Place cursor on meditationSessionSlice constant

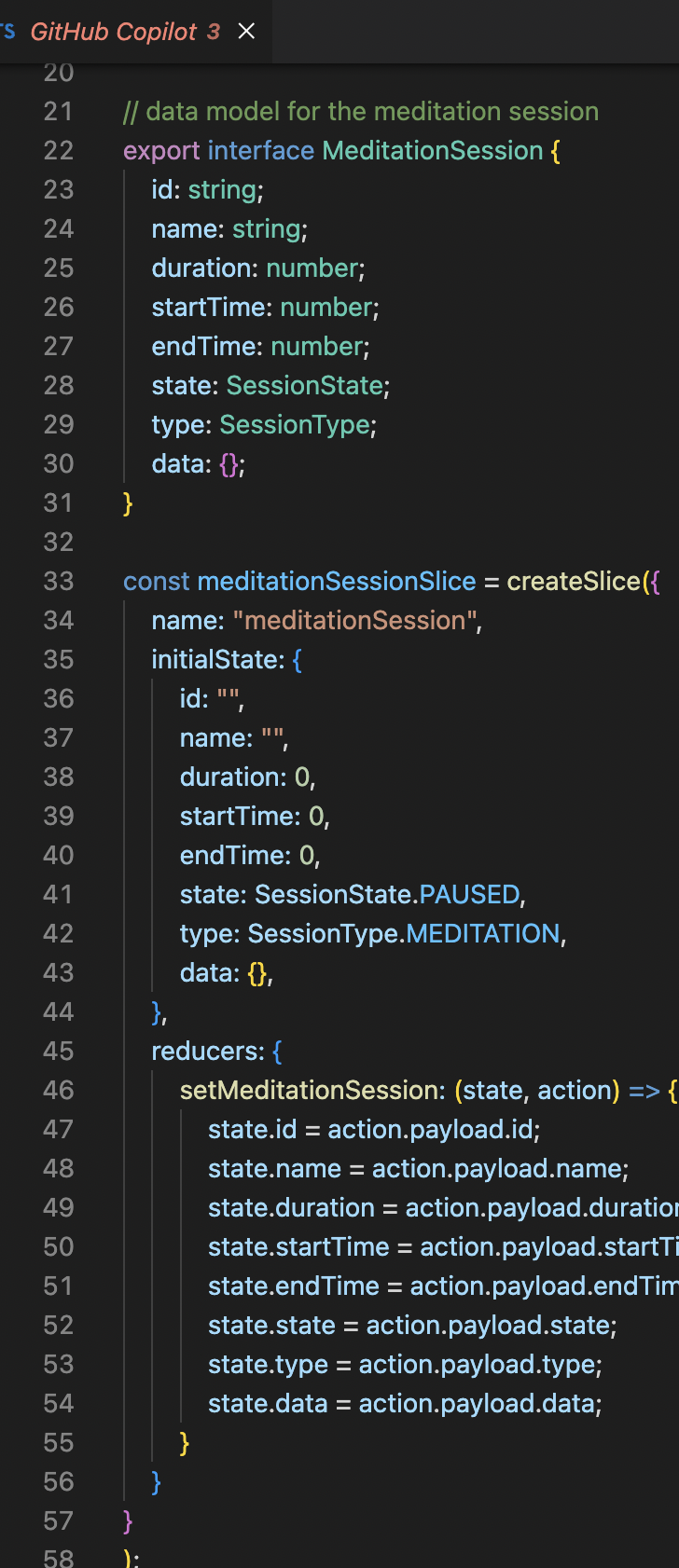[x=336, y=581]
